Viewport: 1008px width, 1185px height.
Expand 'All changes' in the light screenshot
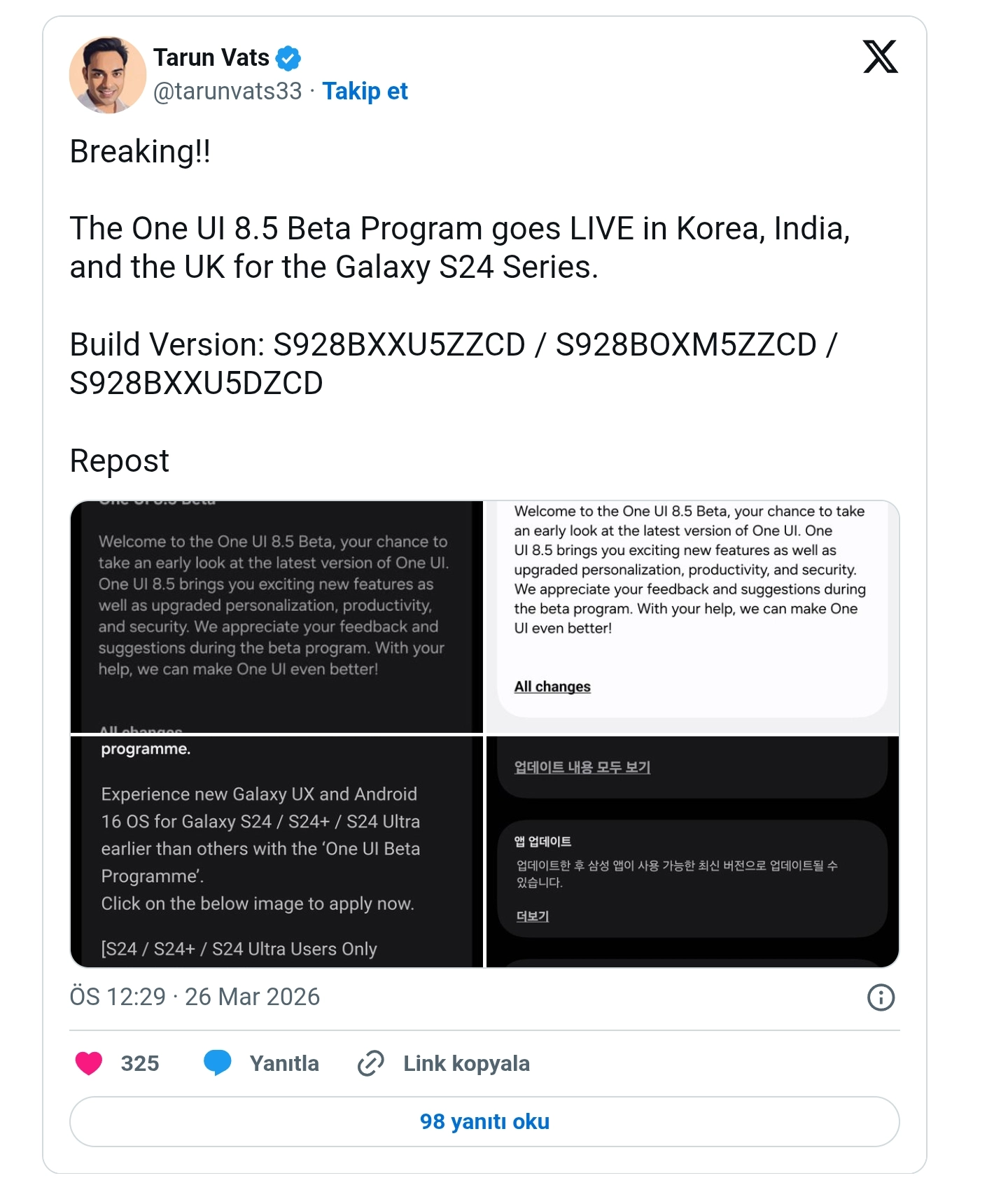tap(552, 686)
